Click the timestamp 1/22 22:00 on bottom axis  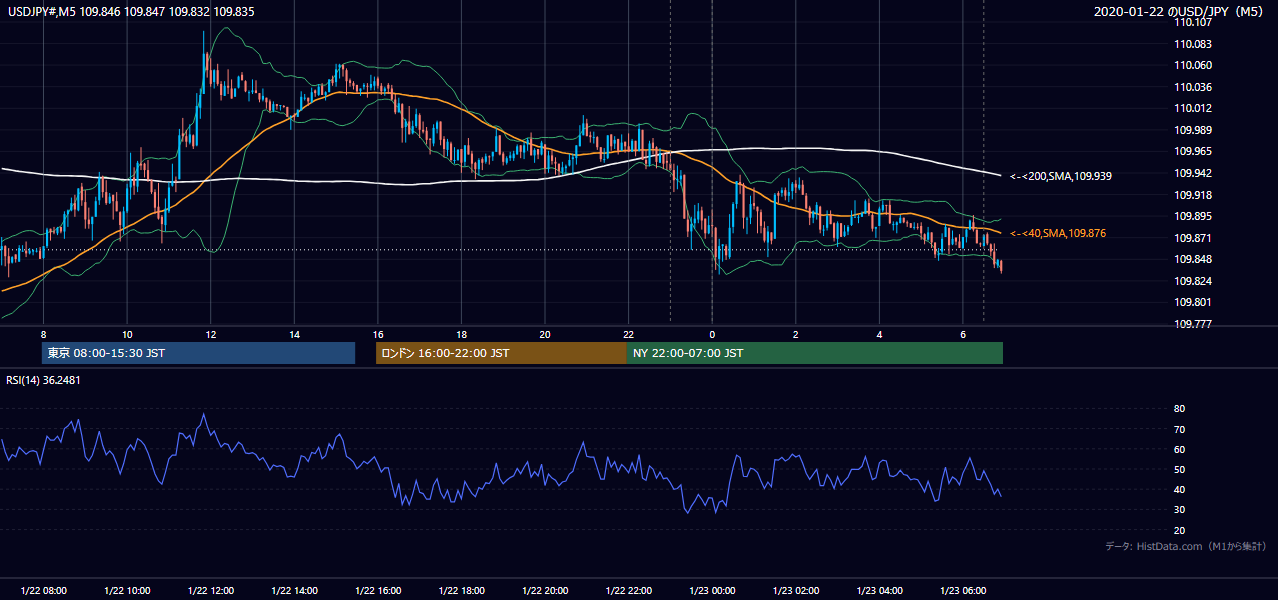coord(628,591)
